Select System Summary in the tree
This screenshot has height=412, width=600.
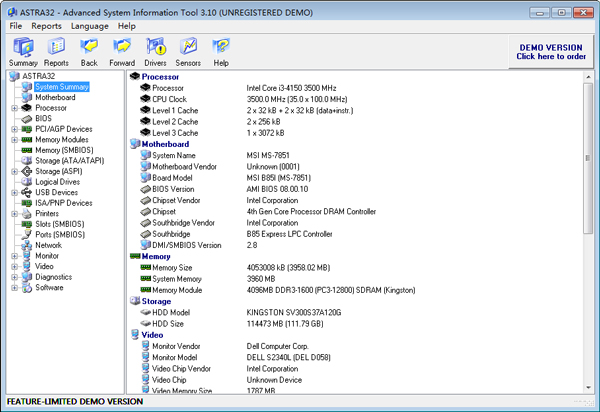click(x=62, y=87)
